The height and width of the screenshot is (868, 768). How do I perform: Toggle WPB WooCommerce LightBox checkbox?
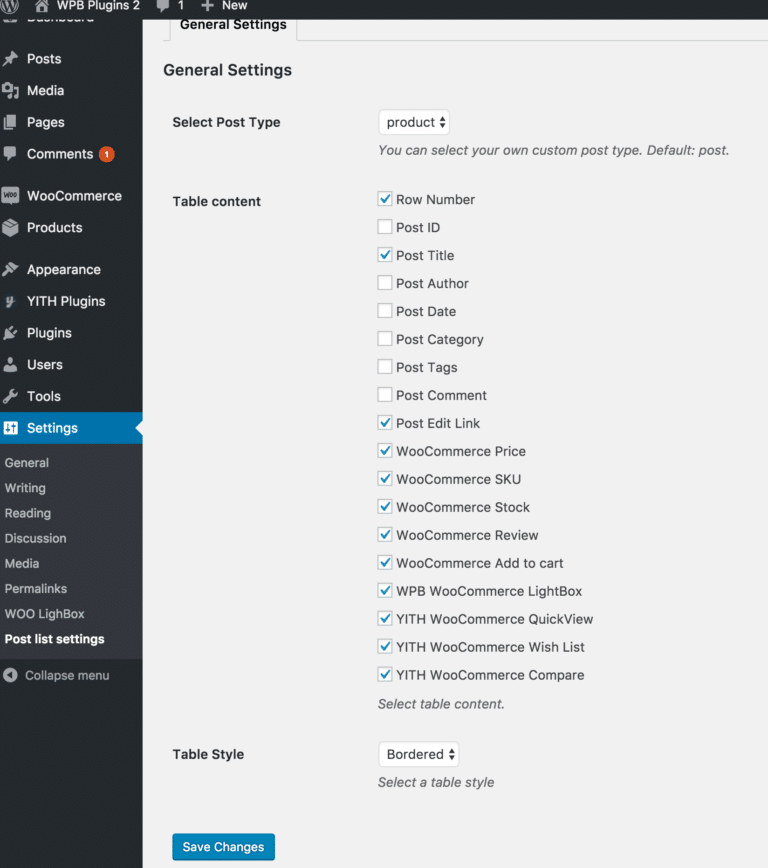pos(385,590)
